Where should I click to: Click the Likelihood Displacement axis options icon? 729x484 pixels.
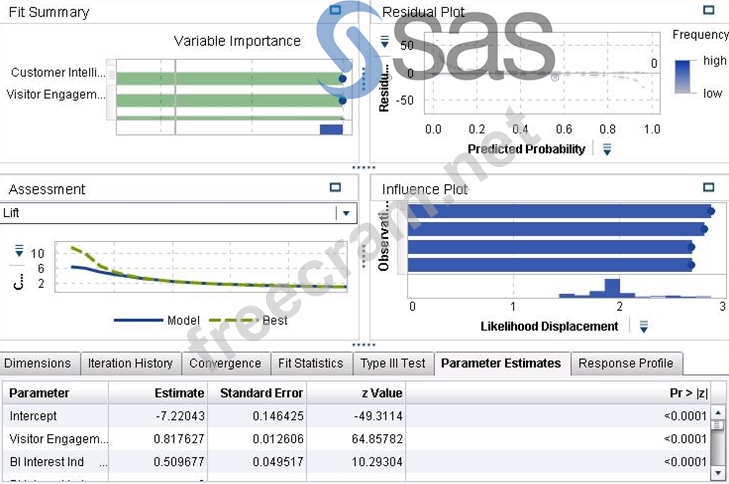click(x=644, y=326)
